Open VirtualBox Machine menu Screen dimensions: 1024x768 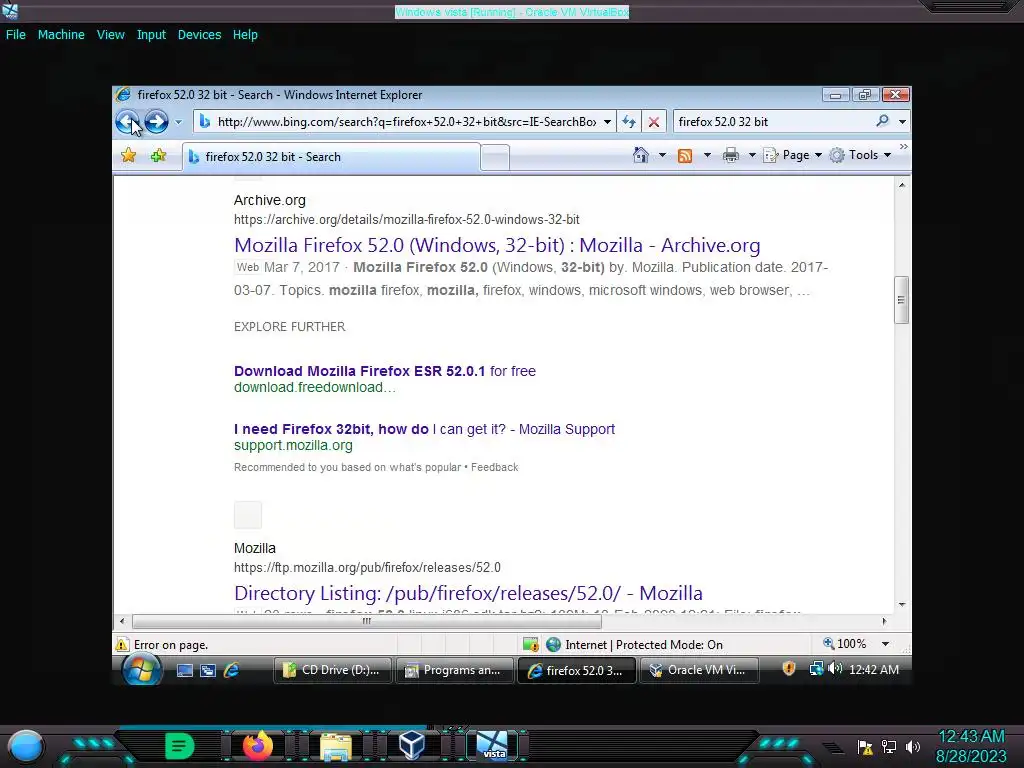[x=61, y=35]
